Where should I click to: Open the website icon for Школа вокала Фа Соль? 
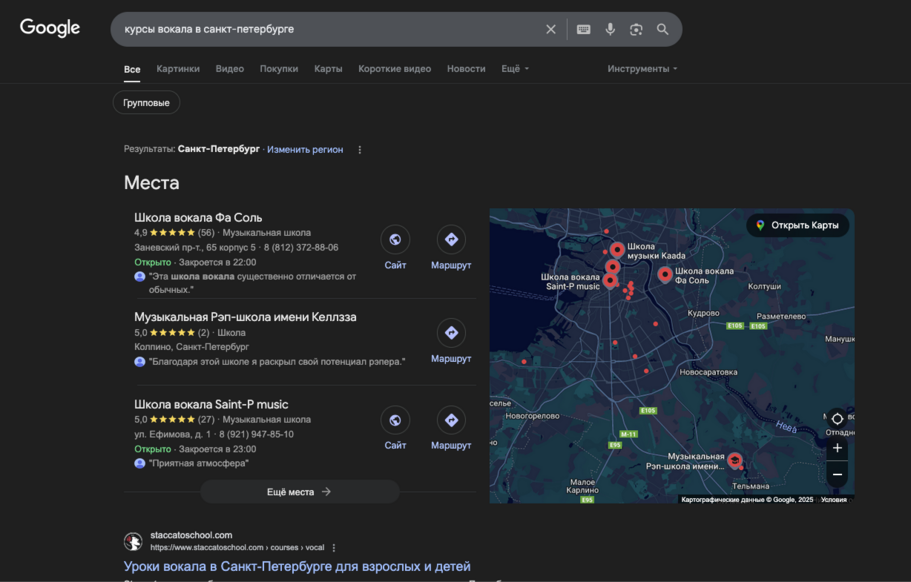tap(395, 239)
